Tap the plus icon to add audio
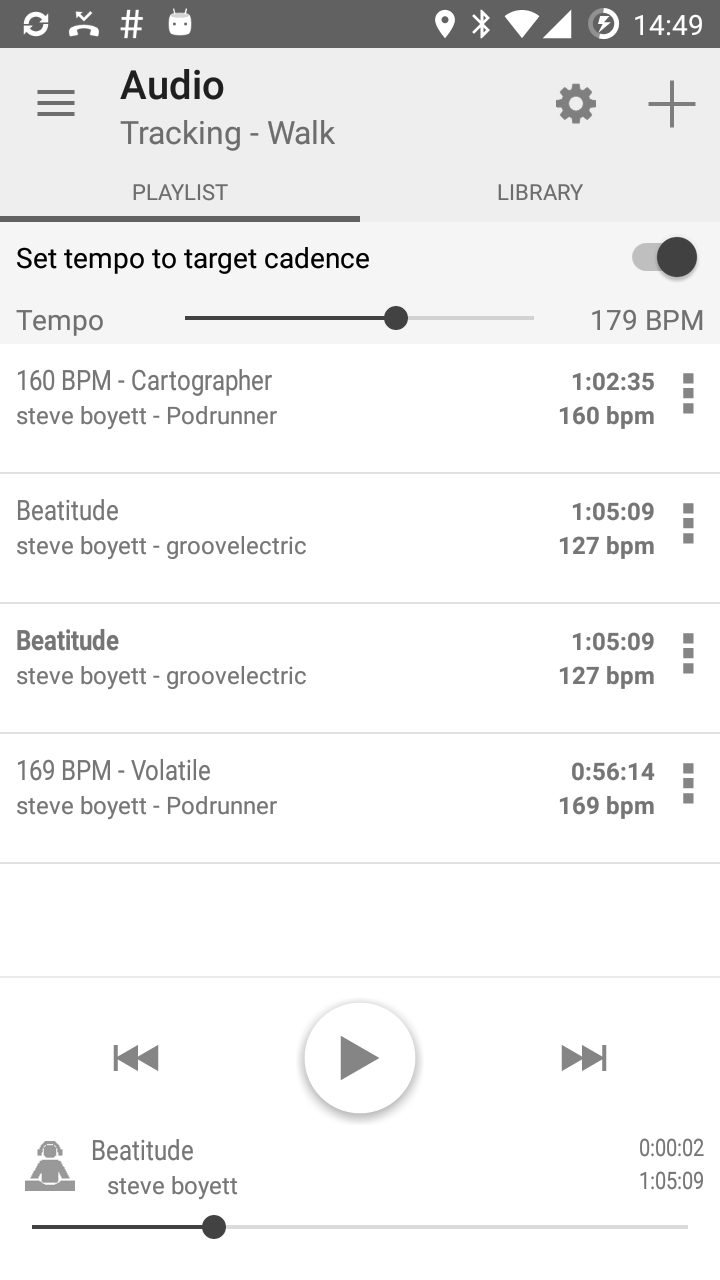 coord(671,104)
